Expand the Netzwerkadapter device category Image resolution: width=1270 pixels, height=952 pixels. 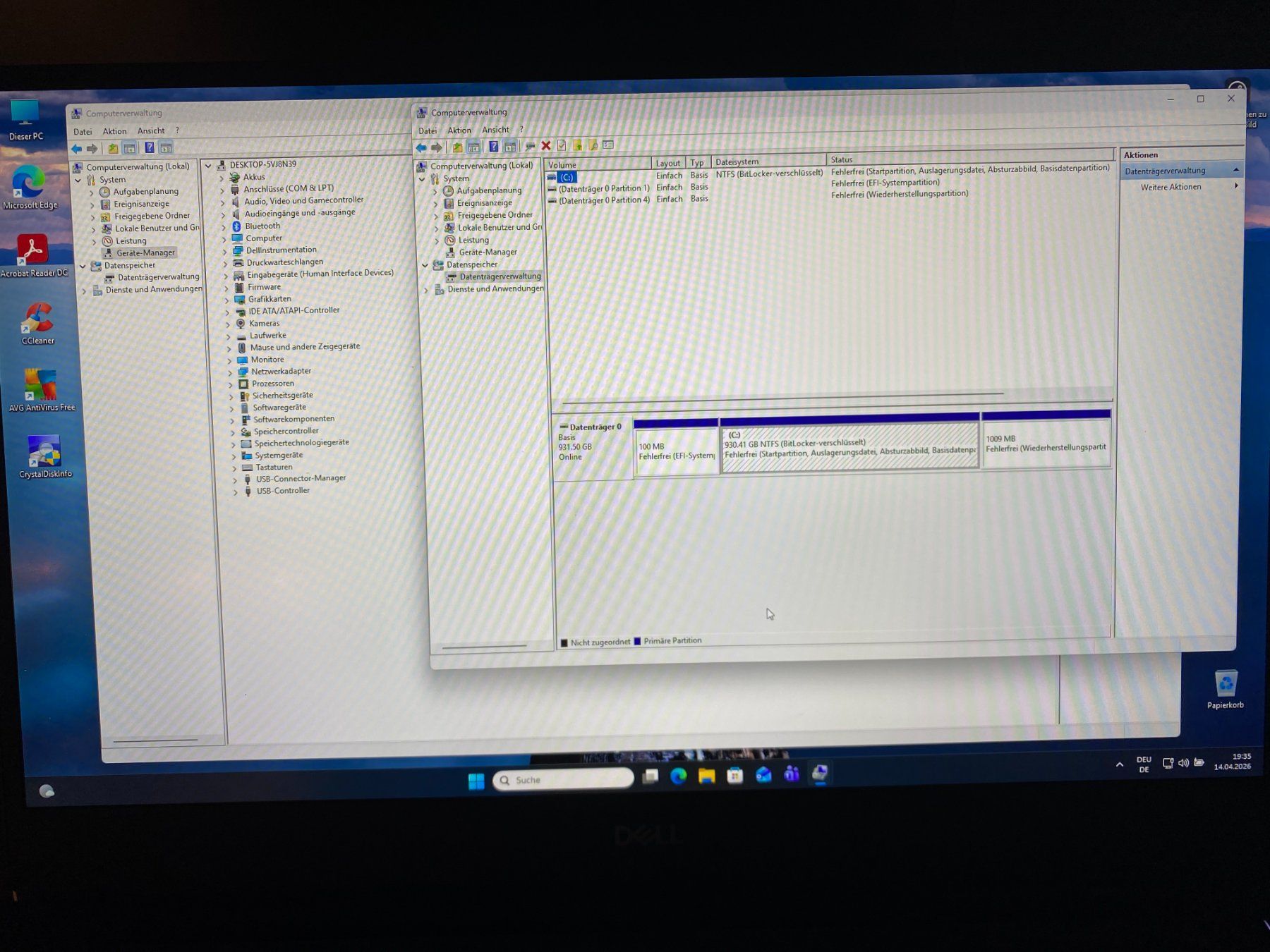(x=230, y=372)
